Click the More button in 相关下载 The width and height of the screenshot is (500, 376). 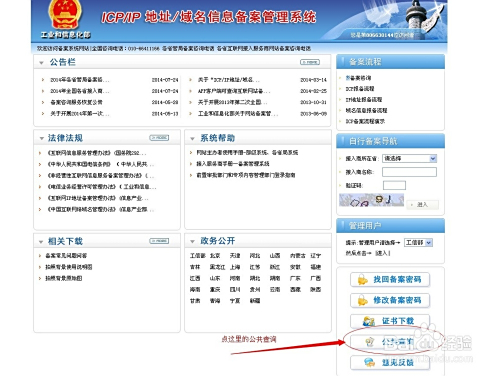pyautogui.click(x=159, y=241)
